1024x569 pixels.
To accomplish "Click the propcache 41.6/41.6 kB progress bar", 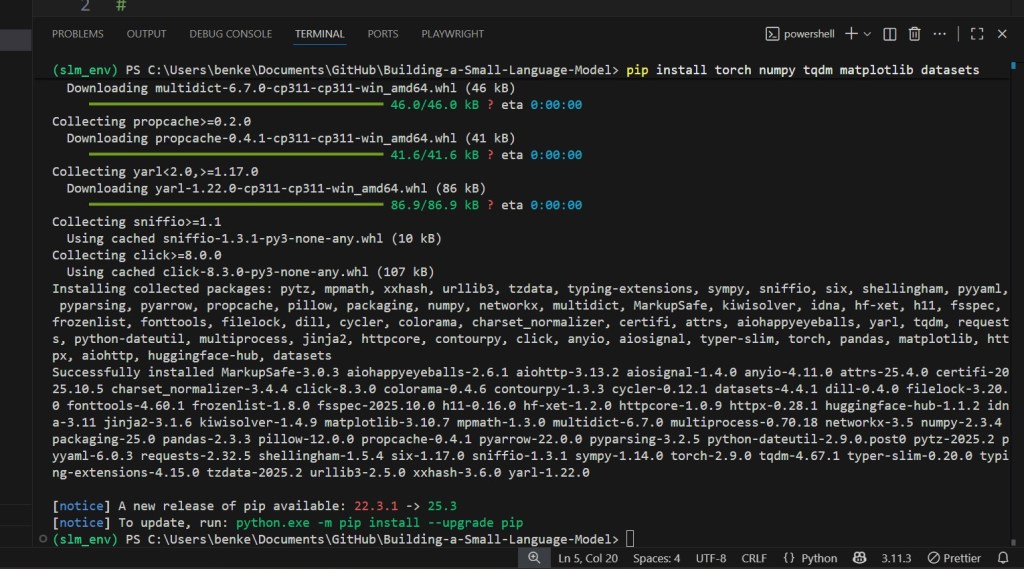I will [x=236, y=155].
